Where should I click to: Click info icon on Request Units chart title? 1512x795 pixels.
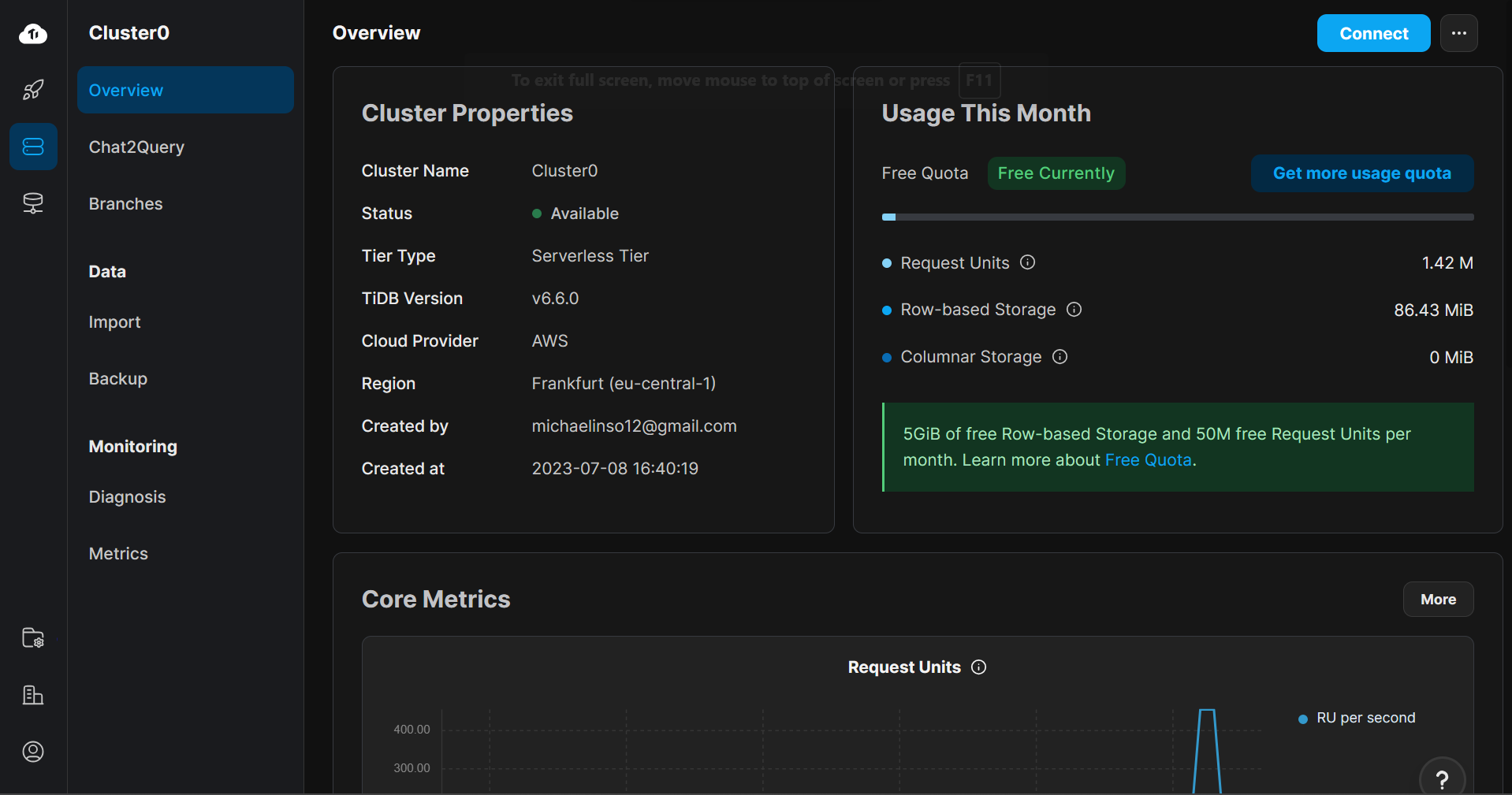pos(978,667)
